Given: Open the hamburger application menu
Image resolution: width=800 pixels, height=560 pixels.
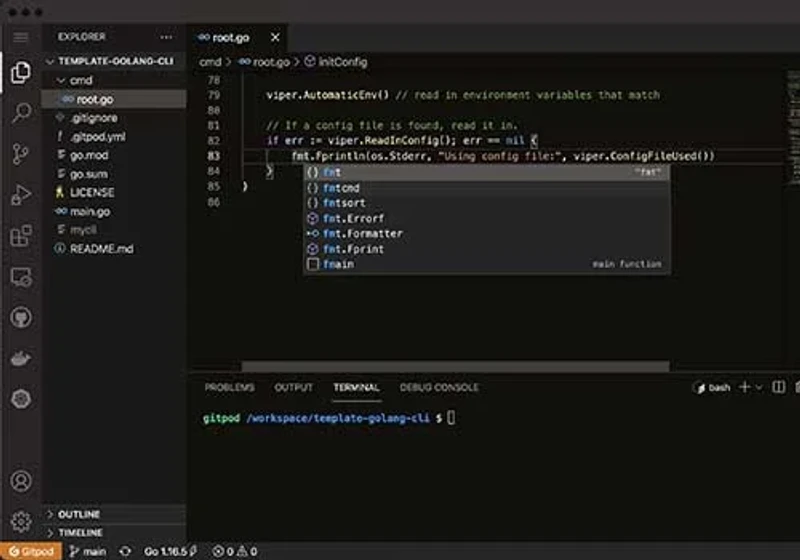Looking at the screenshot, I should pyautogui.click(x=21, y=37).
